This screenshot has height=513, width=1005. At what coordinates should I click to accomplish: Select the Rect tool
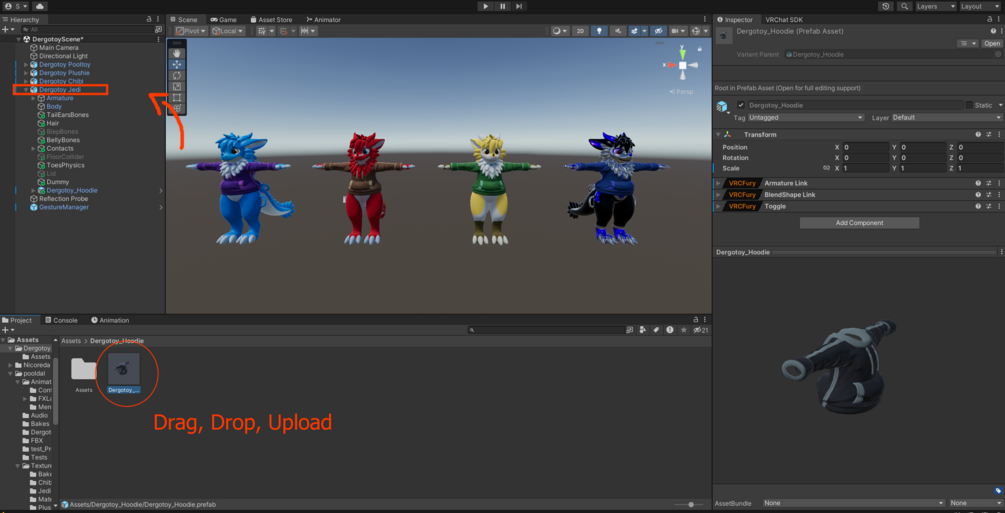[177, 97]
